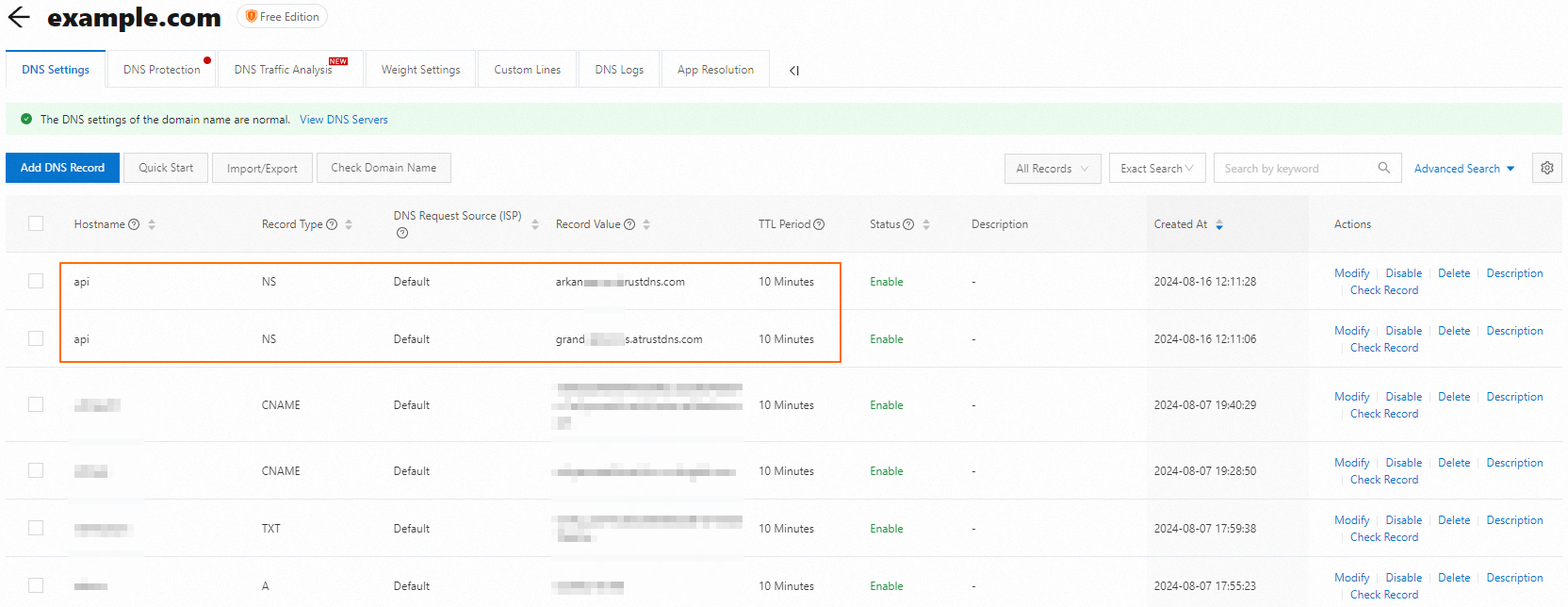Click the Free Edition shield badge
Viewport: 1568px width, 607px height.
coord(283,16)
